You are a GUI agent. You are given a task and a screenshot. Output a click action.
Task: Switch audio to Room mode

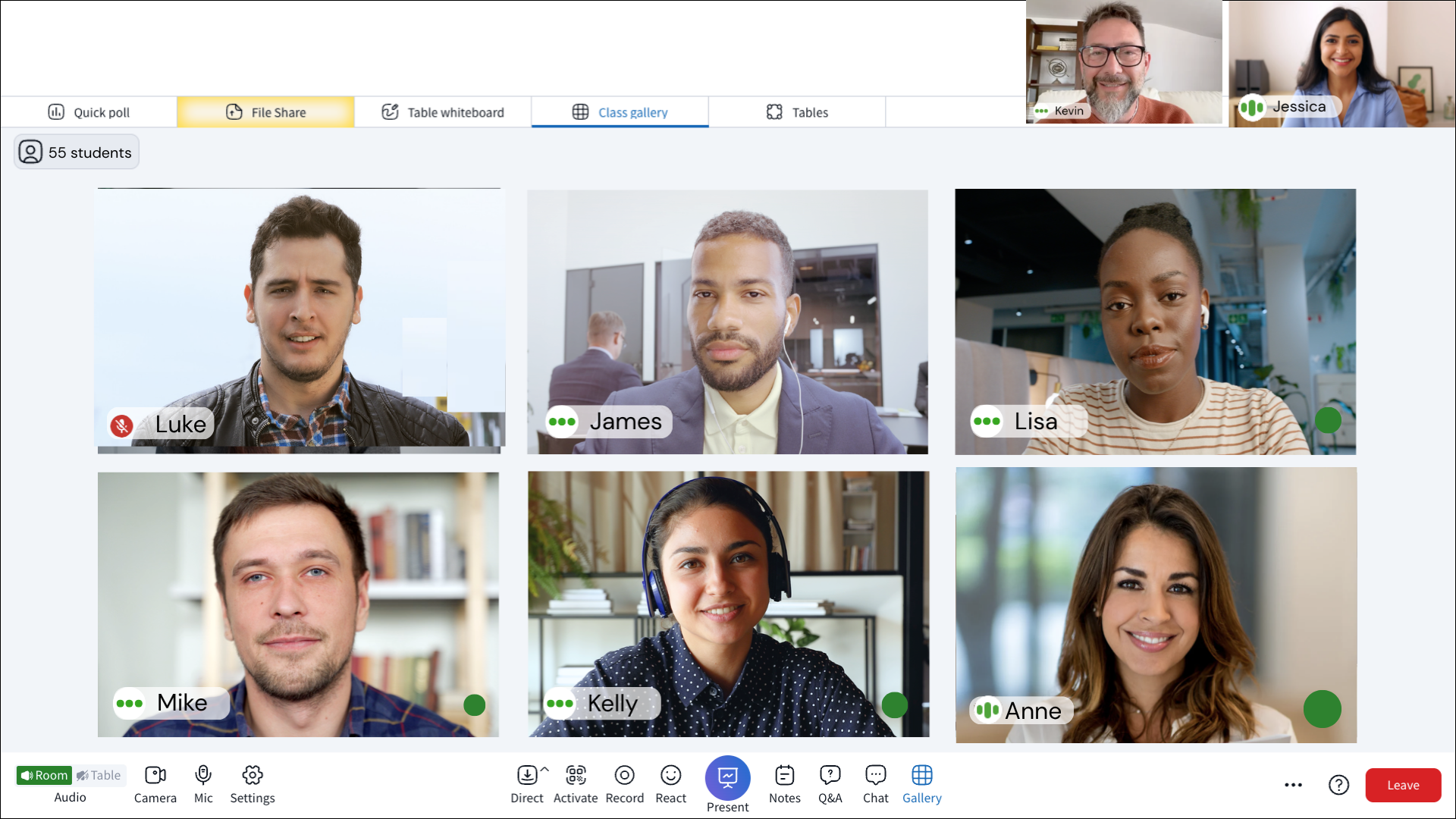pos(44,775)
